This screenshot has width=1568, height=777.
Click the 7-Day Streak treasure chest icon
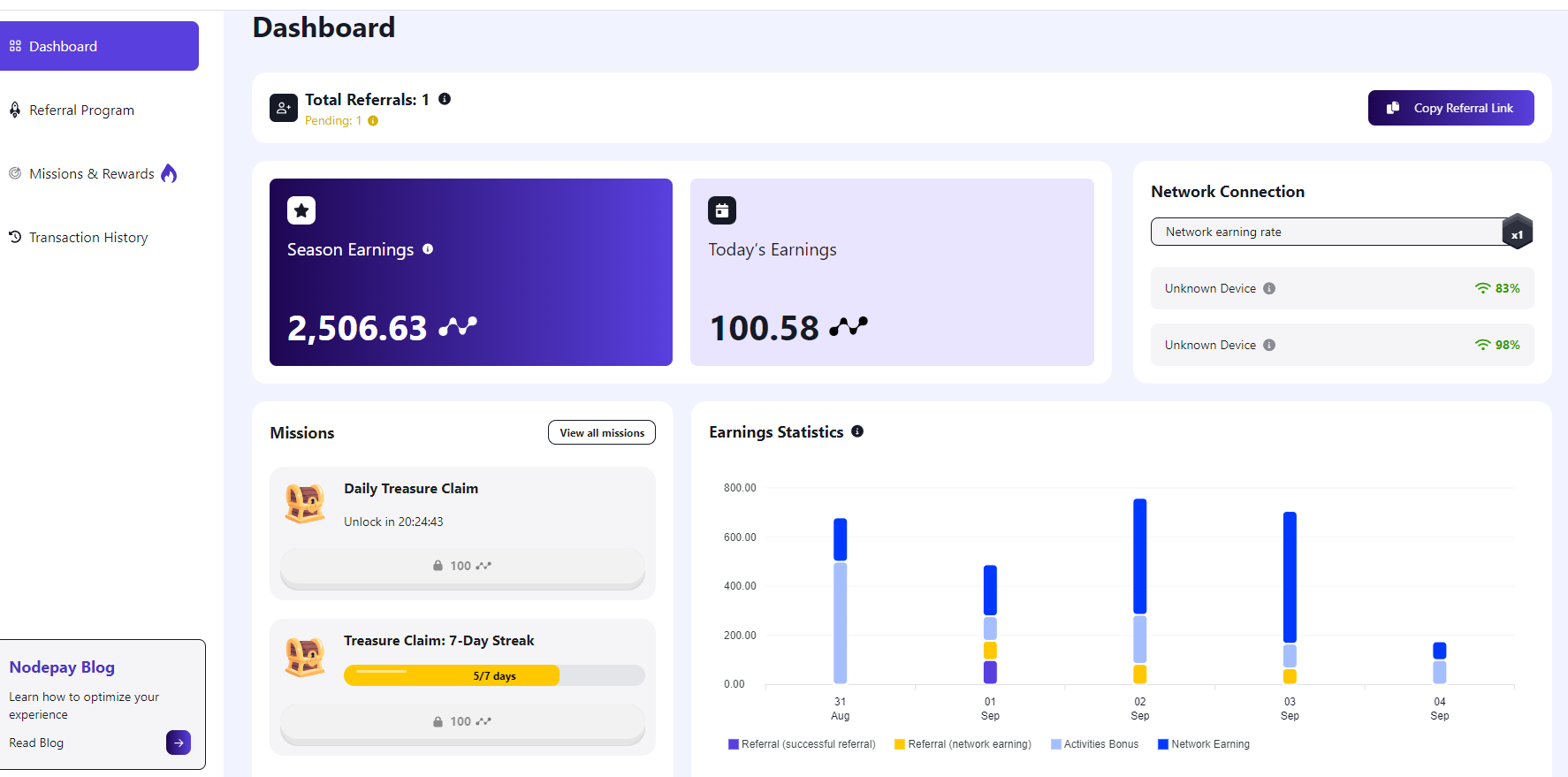(305, 657)
